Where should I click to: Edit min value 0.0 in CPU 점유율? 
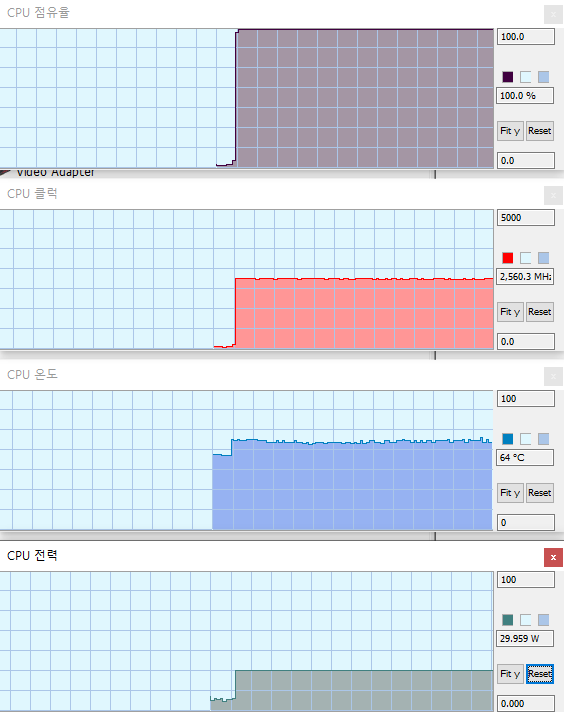point(525,160)
